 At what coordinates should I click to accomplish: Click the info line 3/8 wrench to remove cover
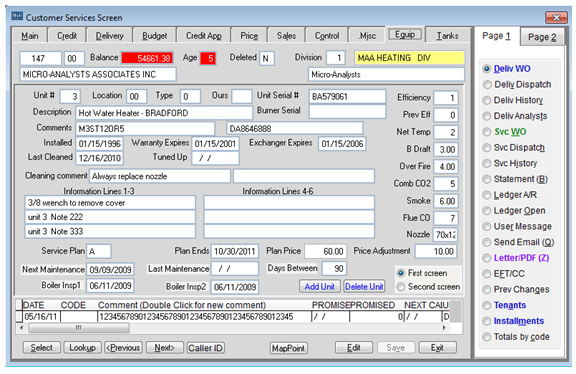(110, 203)
